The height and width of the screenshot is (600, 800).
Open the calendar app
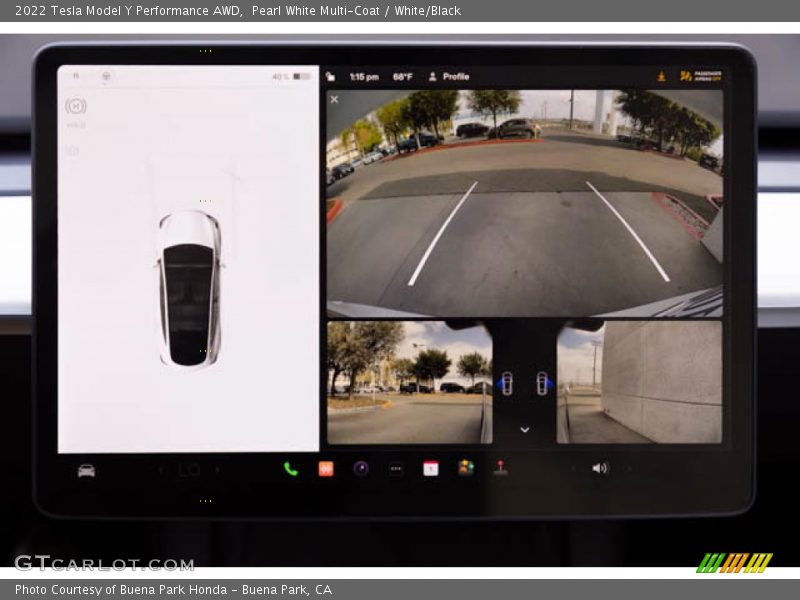point(430,468)
